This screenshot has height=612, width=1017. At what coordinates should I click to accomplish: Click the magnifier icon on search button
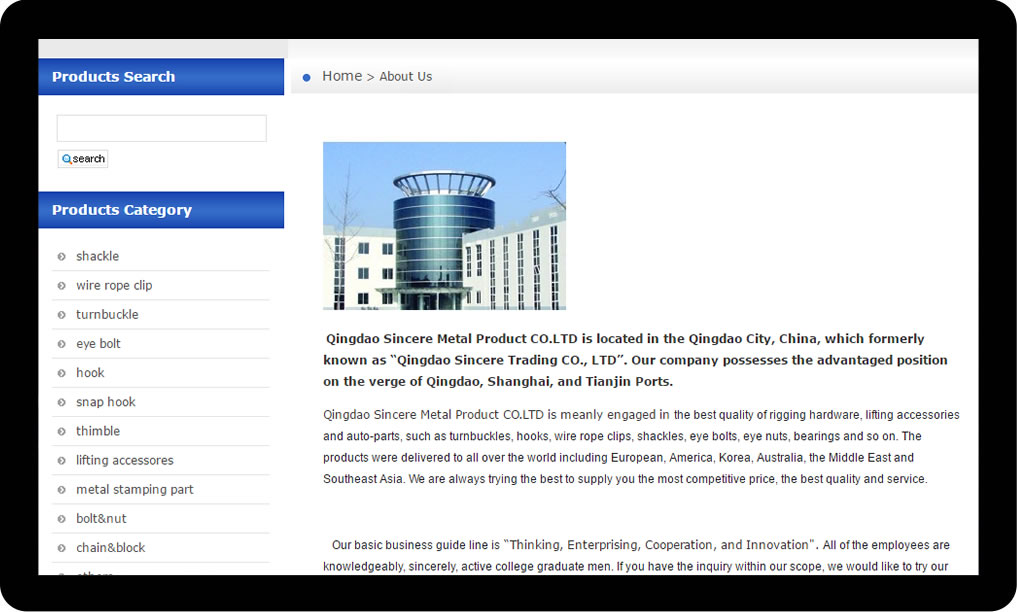coord(66,159)
